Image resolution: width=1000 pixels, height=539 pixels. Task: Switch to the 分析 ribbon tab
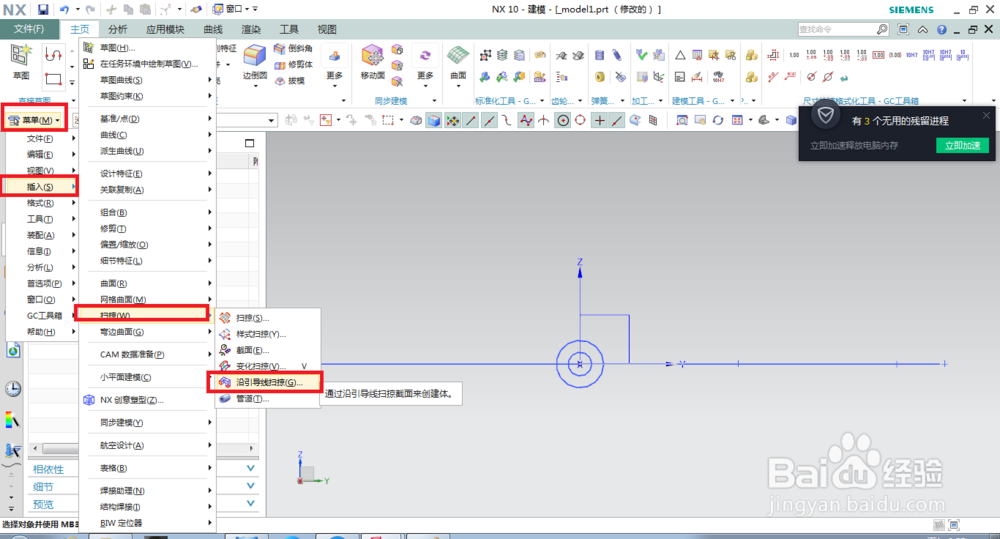[x=117, y=29]
